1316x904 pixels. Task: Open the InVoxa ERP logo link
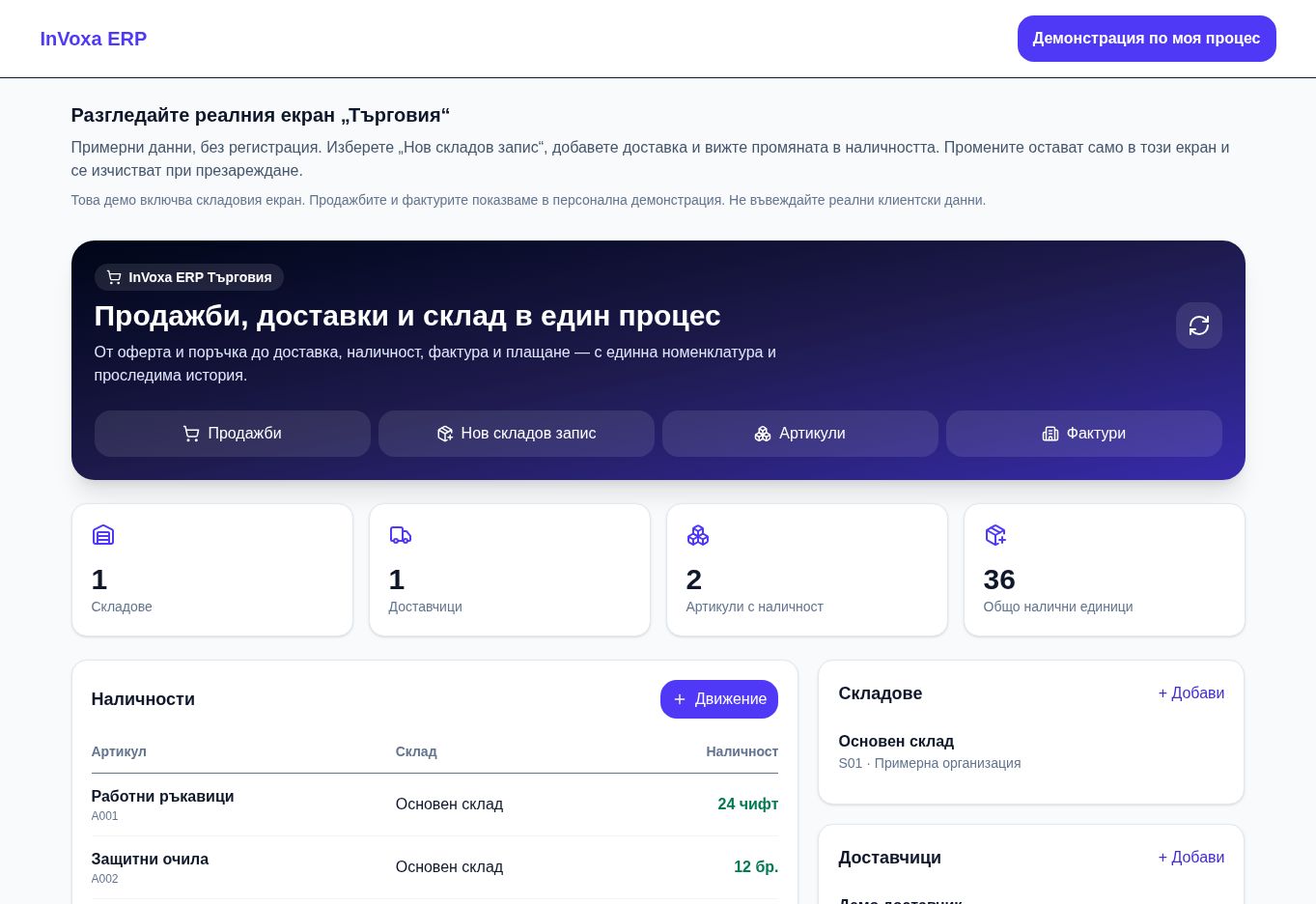[94, 39]
